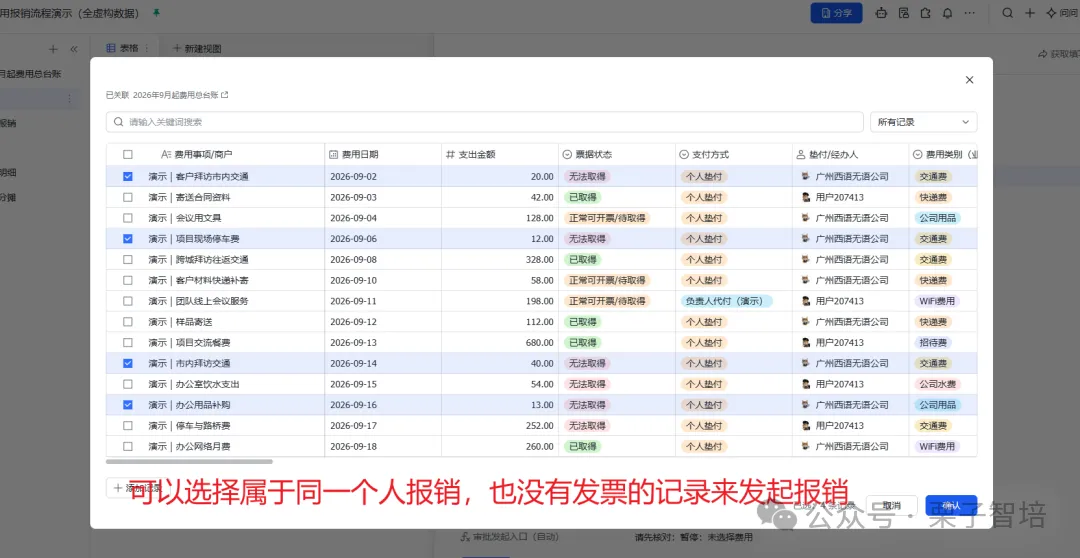Click the 260.00 amount cell
Screen dimensions: 1080x558
point(500,446)
